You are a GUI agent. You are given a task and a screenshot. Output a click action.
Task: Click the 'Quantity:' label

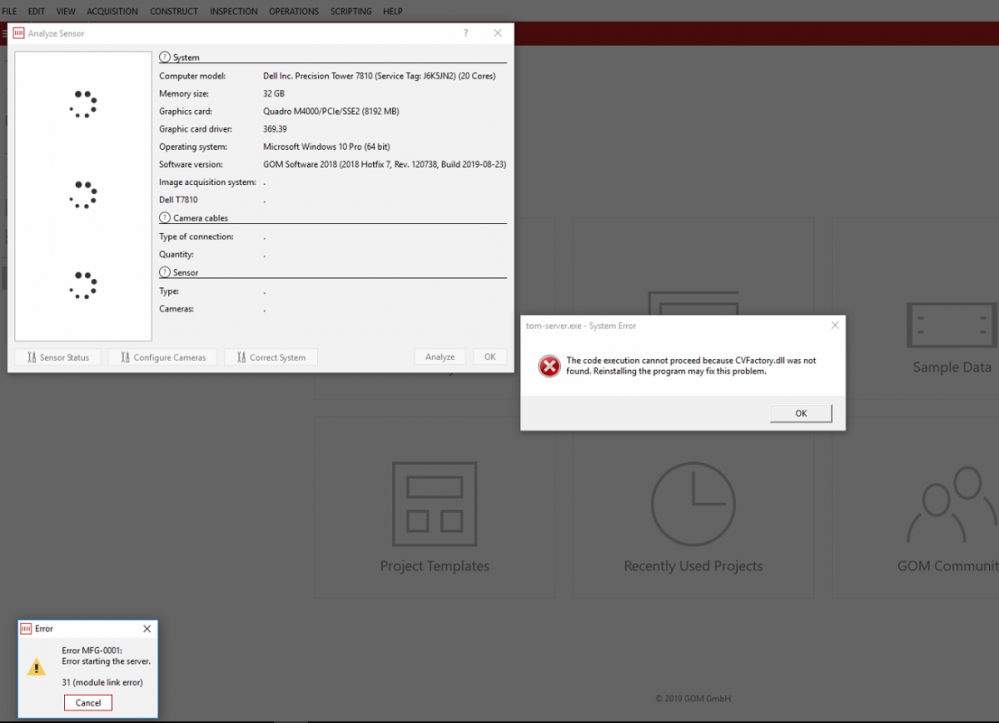point(176,254)
